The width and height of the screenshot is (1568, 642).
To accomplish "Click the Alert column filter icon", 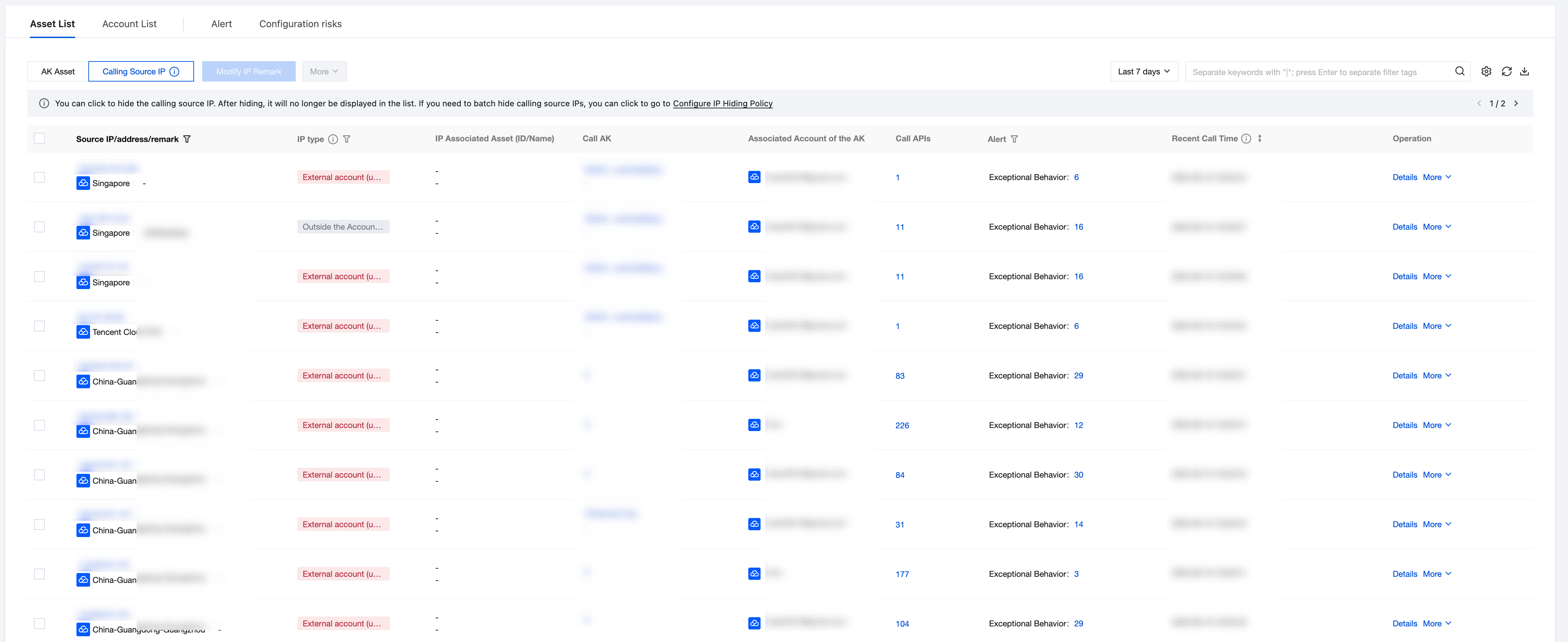I will pyautogui.click(x=1014, y=139).
